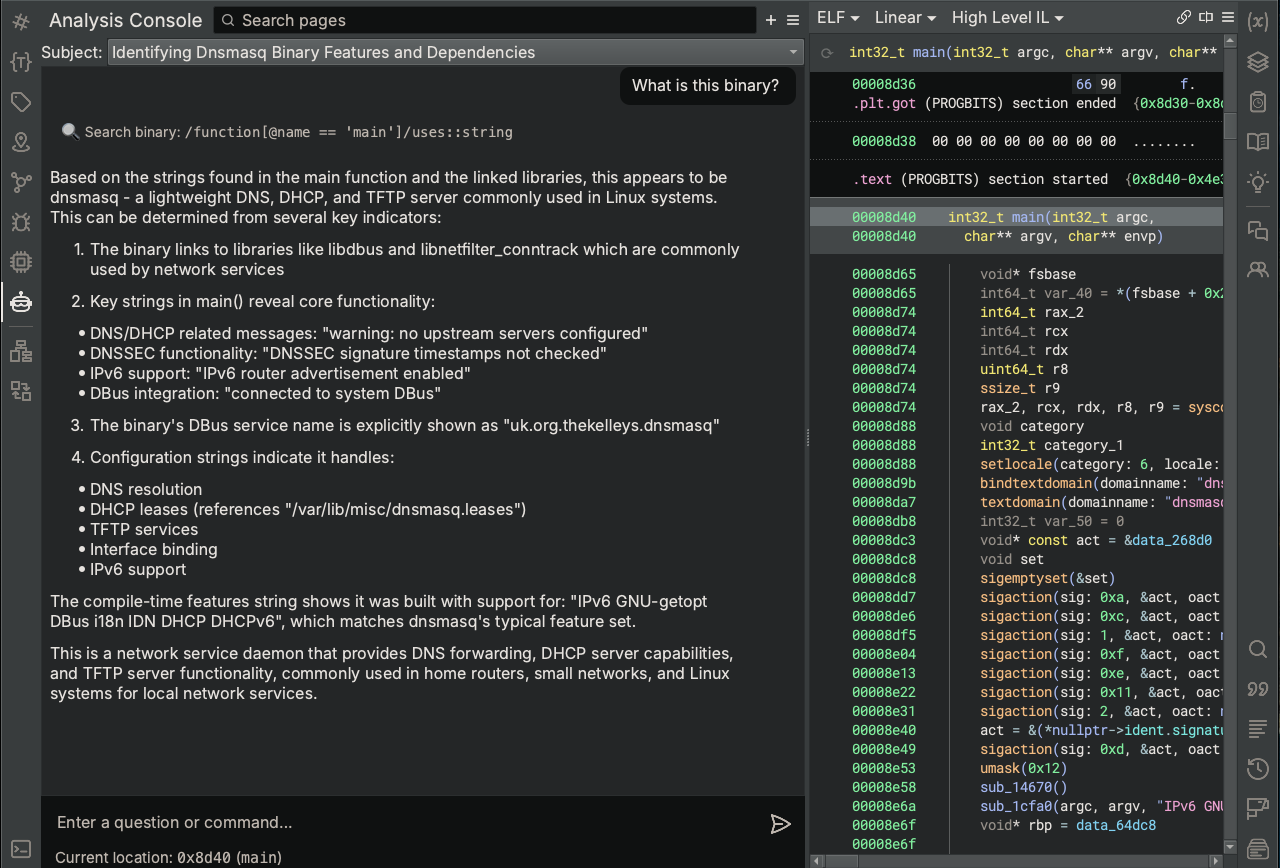
Task: Click the data_268d0 reference
Action: pyautogui.click(x=1171, y=540)
